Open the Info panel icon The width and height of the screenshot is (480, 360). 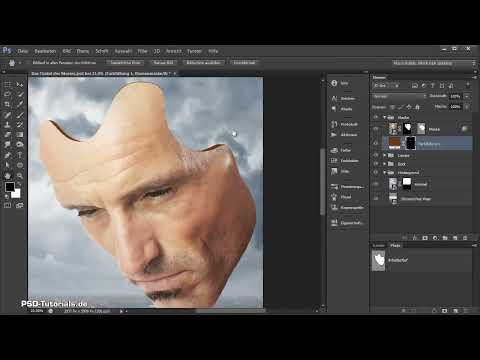coord(334,83)
